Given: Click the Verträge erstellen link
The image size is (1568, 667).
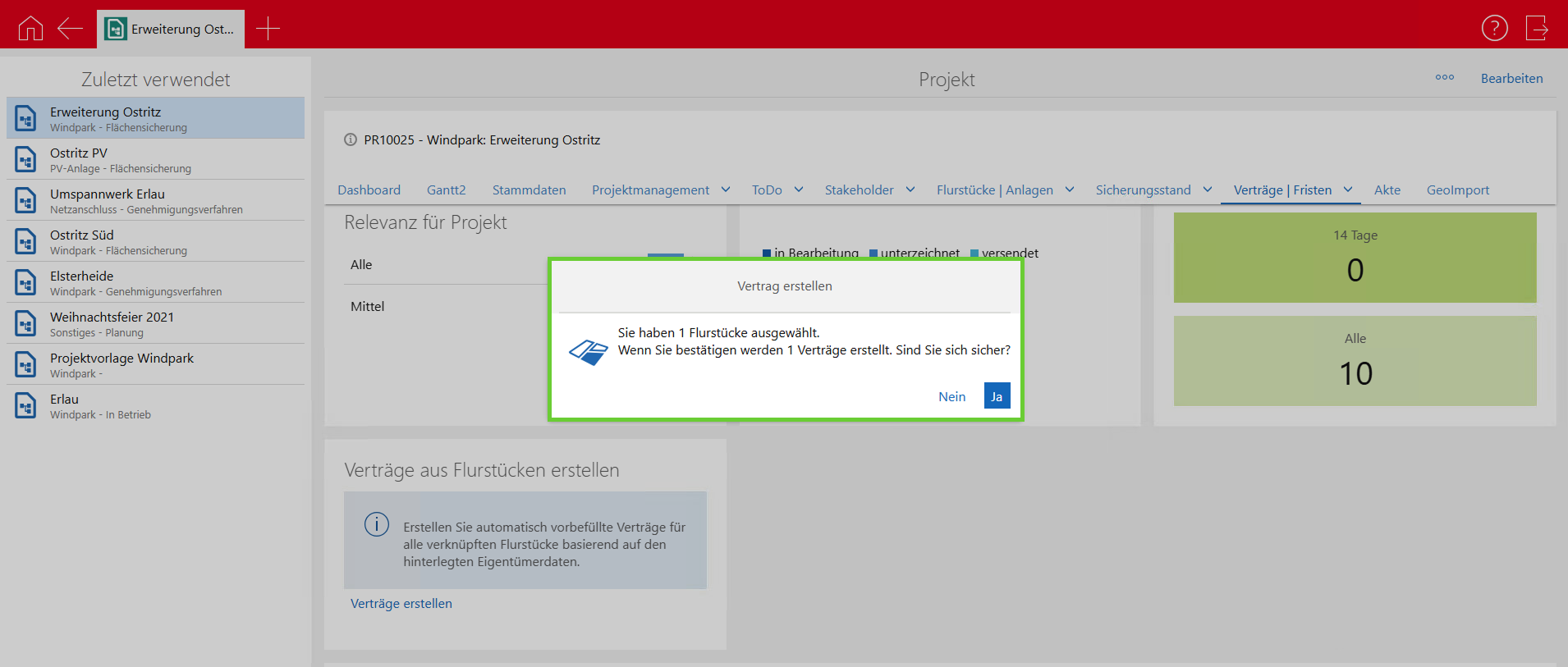Looking at the screenshot, I should (401, 603).
